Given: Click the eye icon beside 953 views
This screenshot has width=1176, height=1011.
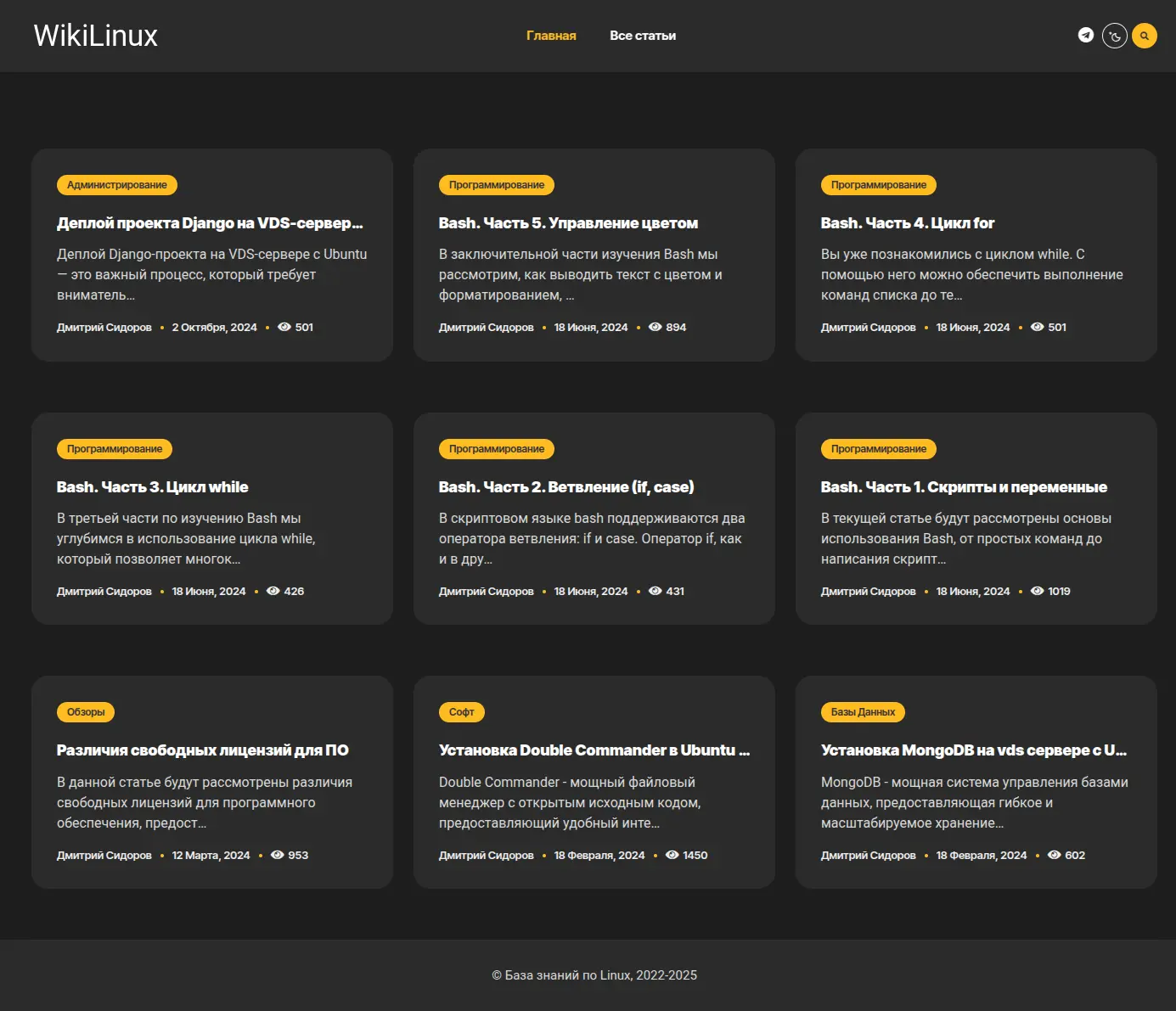Looking at the screenshot, I should tap(277, 855).
